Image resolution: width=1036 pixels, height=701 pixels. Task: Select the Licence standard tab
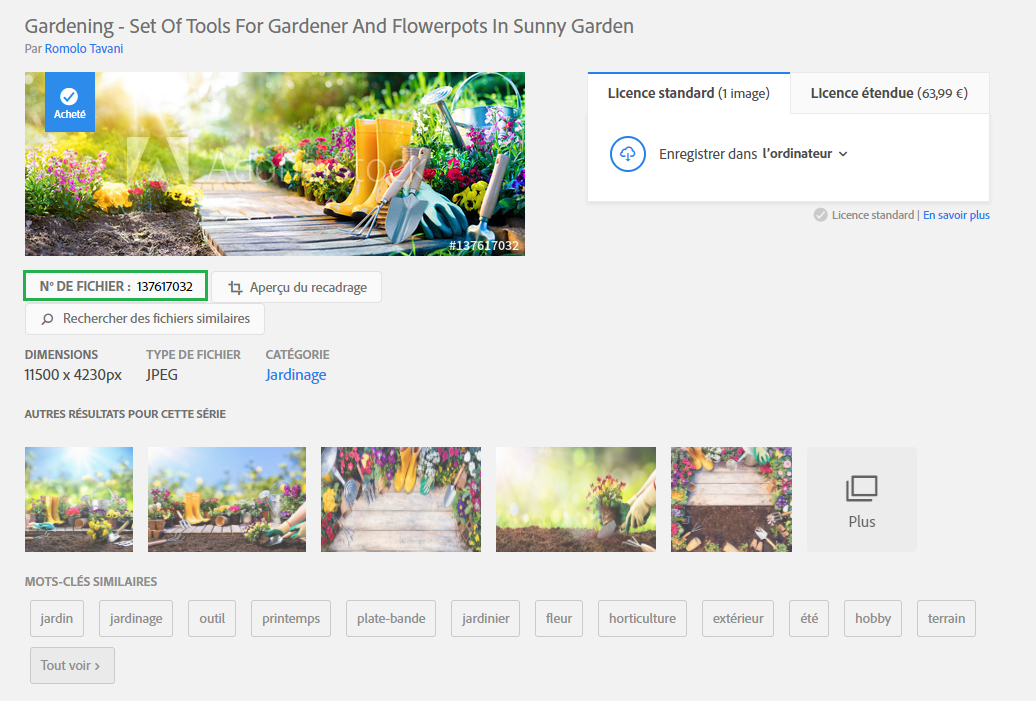point(690,92)
